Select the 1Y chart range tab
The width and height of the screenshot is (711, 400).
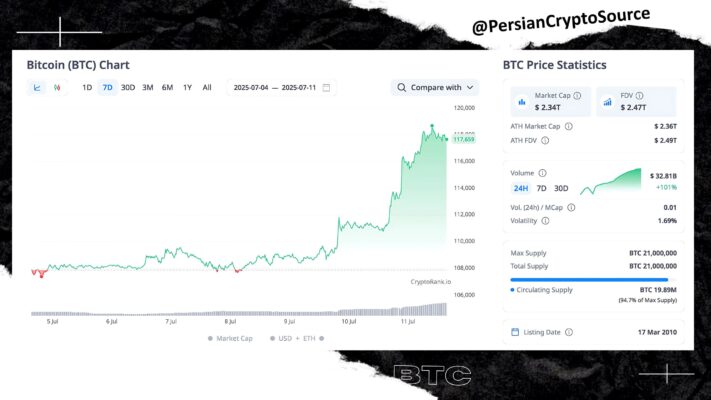click(187, 88)
